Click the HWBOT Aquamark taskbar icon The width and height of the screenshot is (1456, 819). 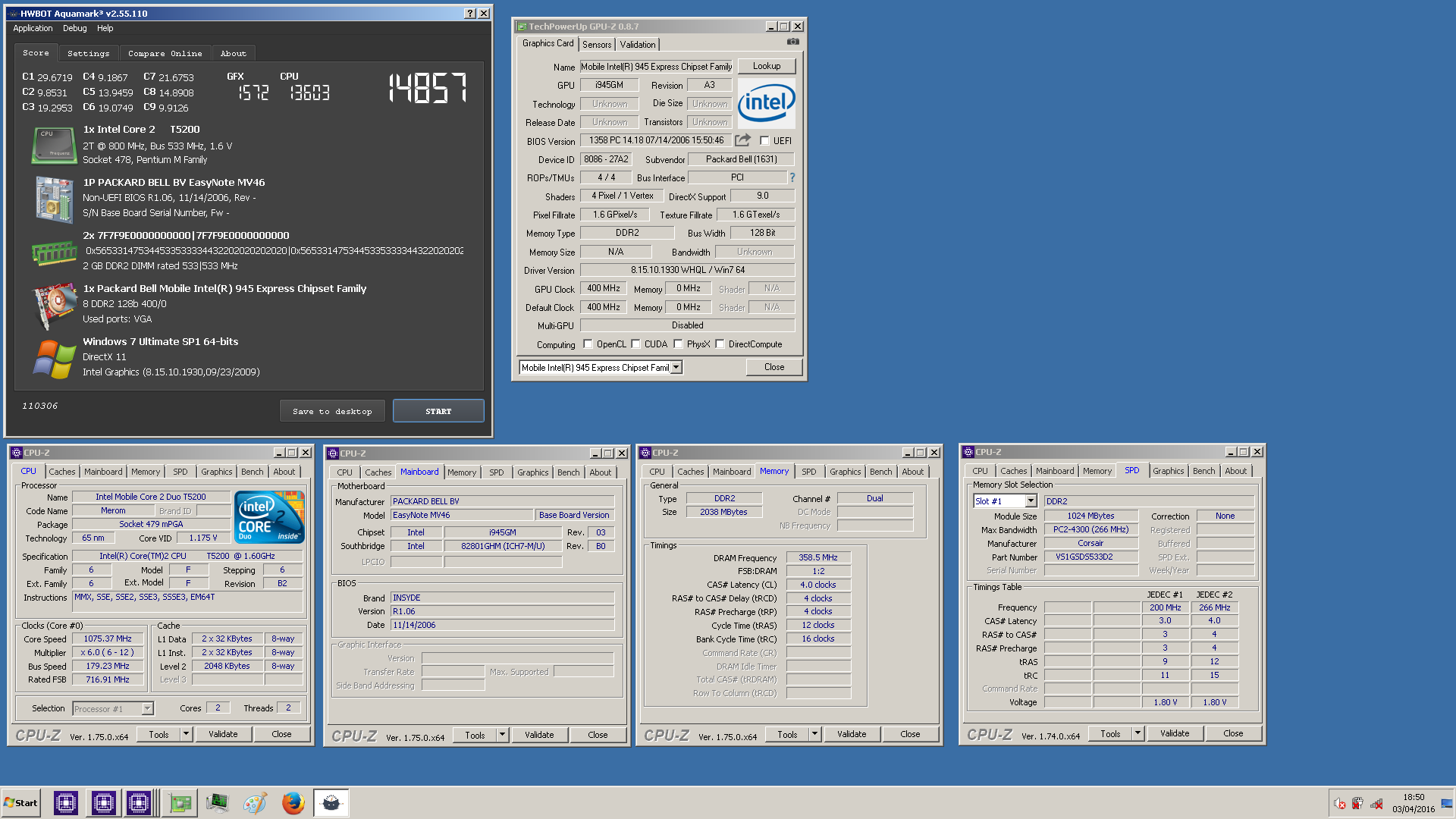click(331, 803)
